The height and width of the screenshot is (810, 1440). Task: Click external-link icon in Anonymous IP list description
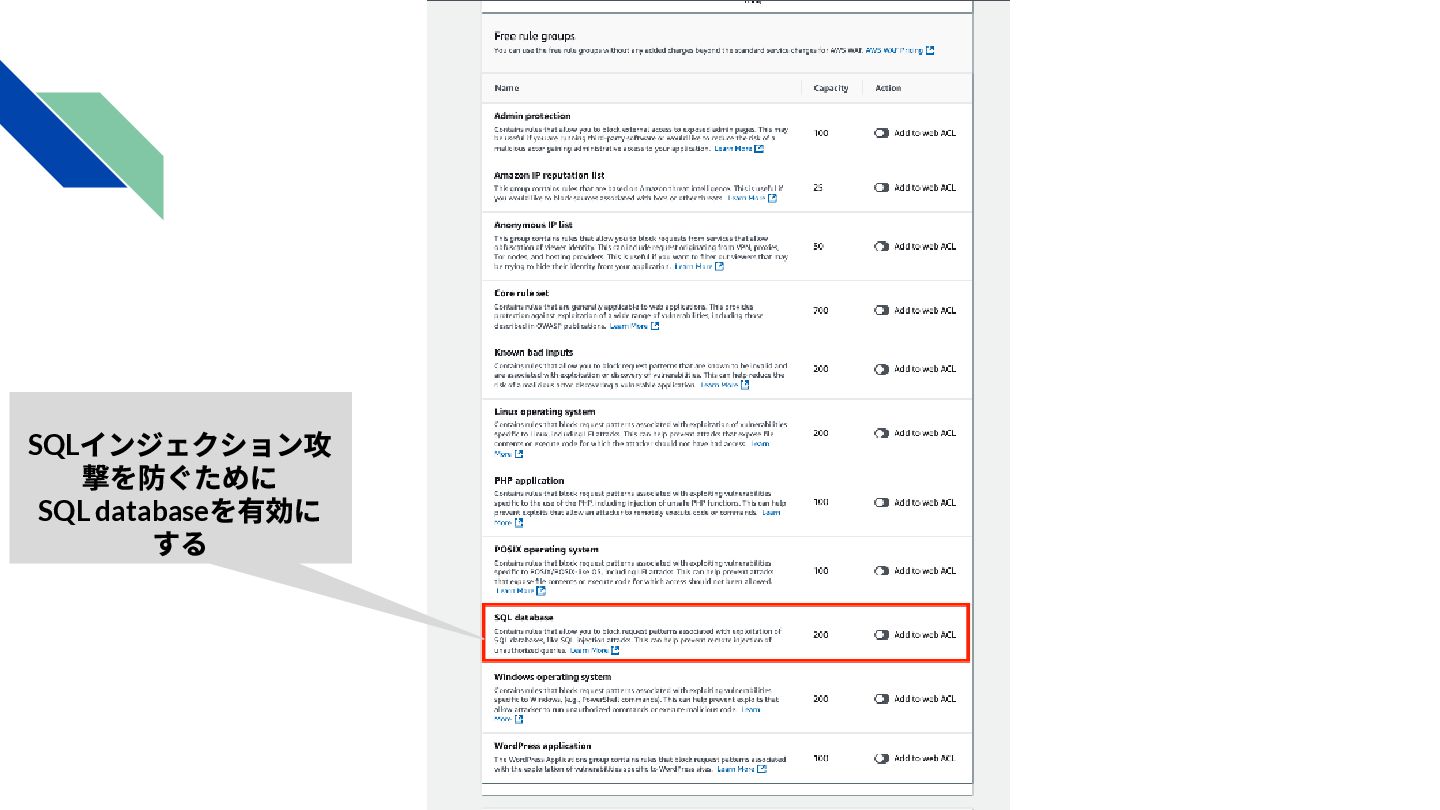point(719,267)
